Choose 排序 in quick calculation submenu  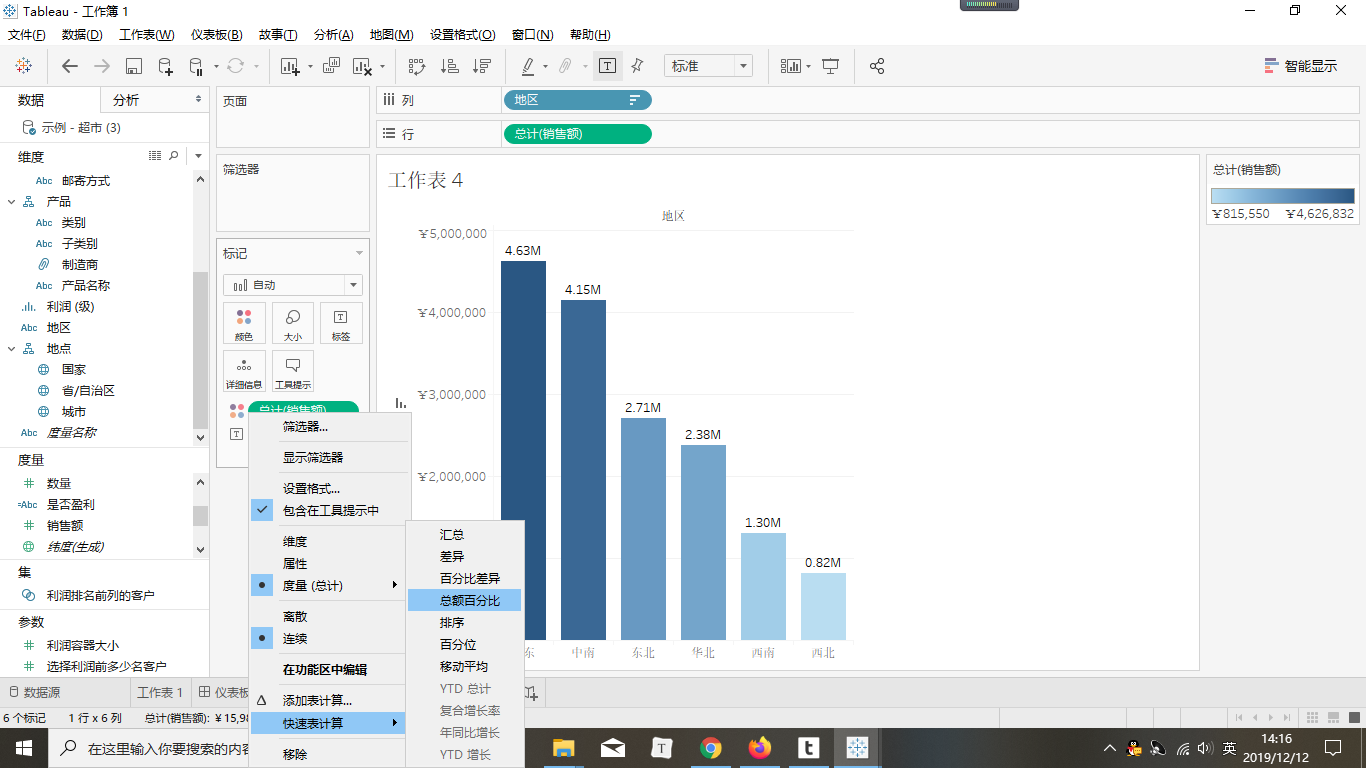point(465,622)
